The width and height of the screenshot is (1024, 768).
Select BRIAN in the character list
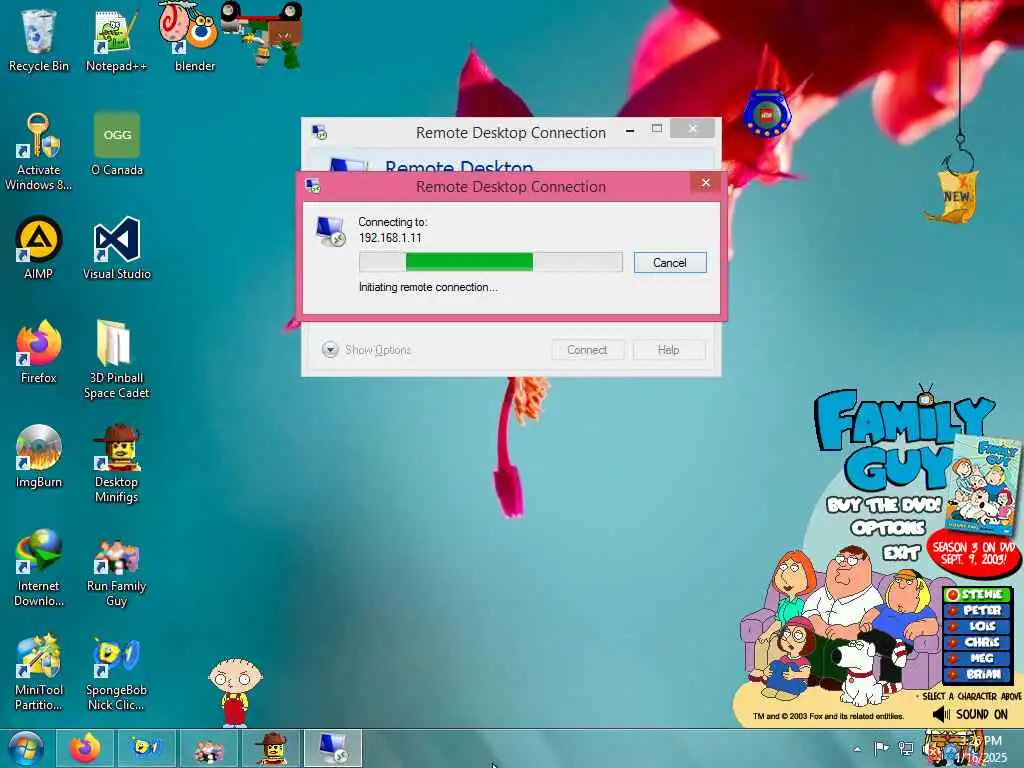pyautogui.click(x=977, y=674)
